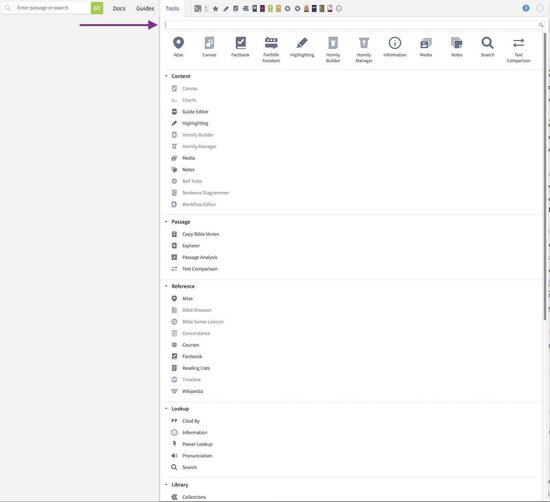Viewport: 550px width, 502px height.
Task: Collapse the Lookup section
Action: [x=166, y=408]
